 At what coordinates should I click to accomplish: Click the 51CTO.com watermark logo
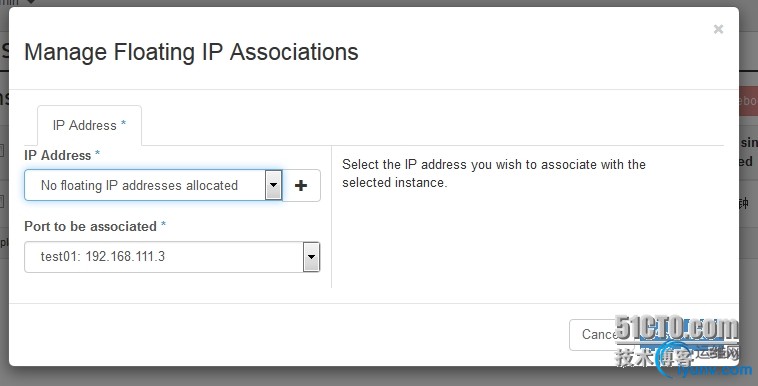pos(677,328)
